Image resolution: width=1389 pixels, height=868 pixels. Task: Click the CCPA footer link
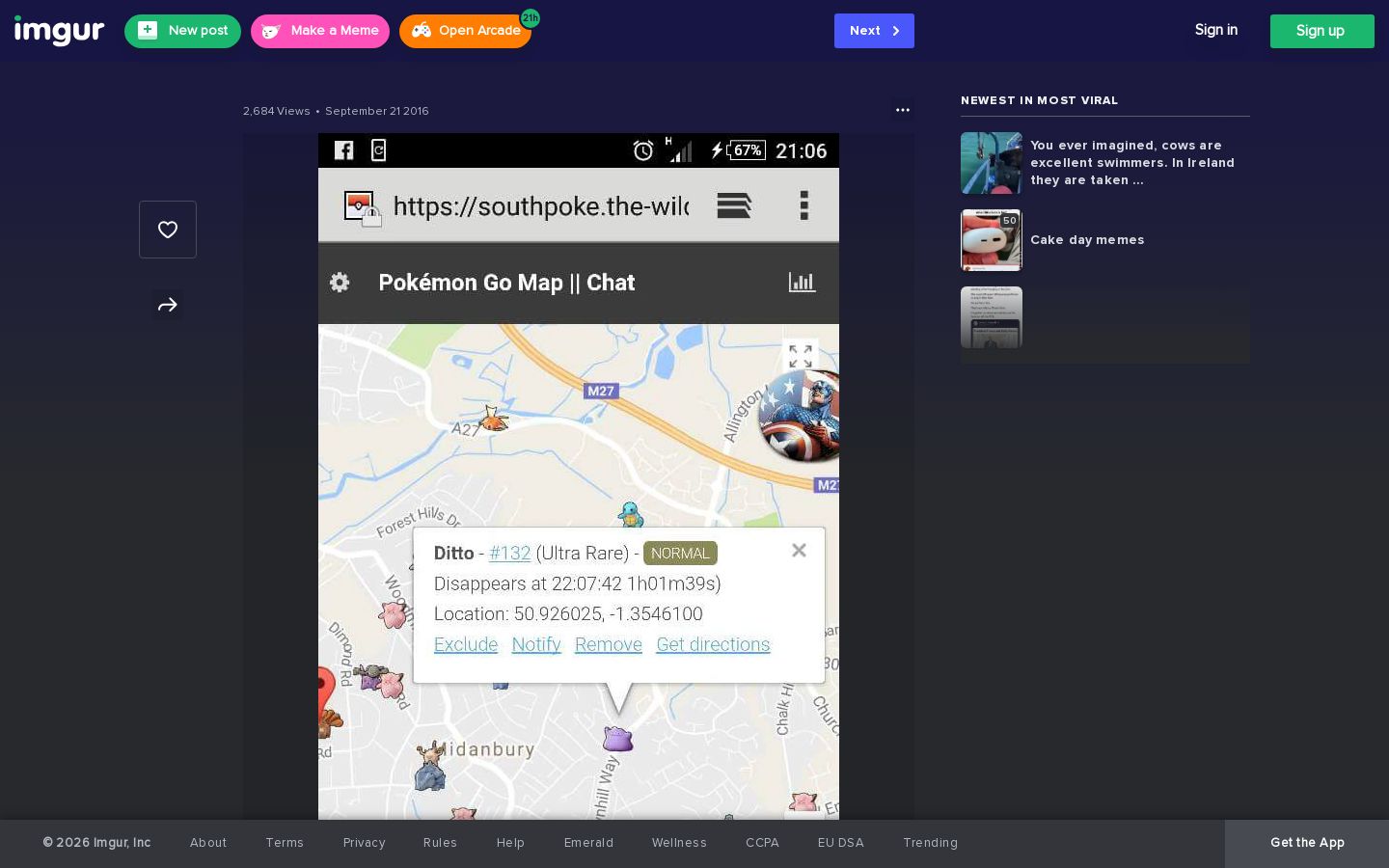click(x=762, y=843)
